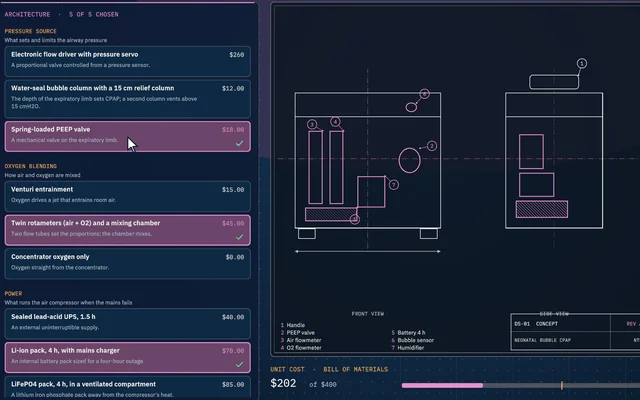Click callout bubble 2 beside PEEP valve
This screenshot has height=400, width=640.
click(432, 146)
